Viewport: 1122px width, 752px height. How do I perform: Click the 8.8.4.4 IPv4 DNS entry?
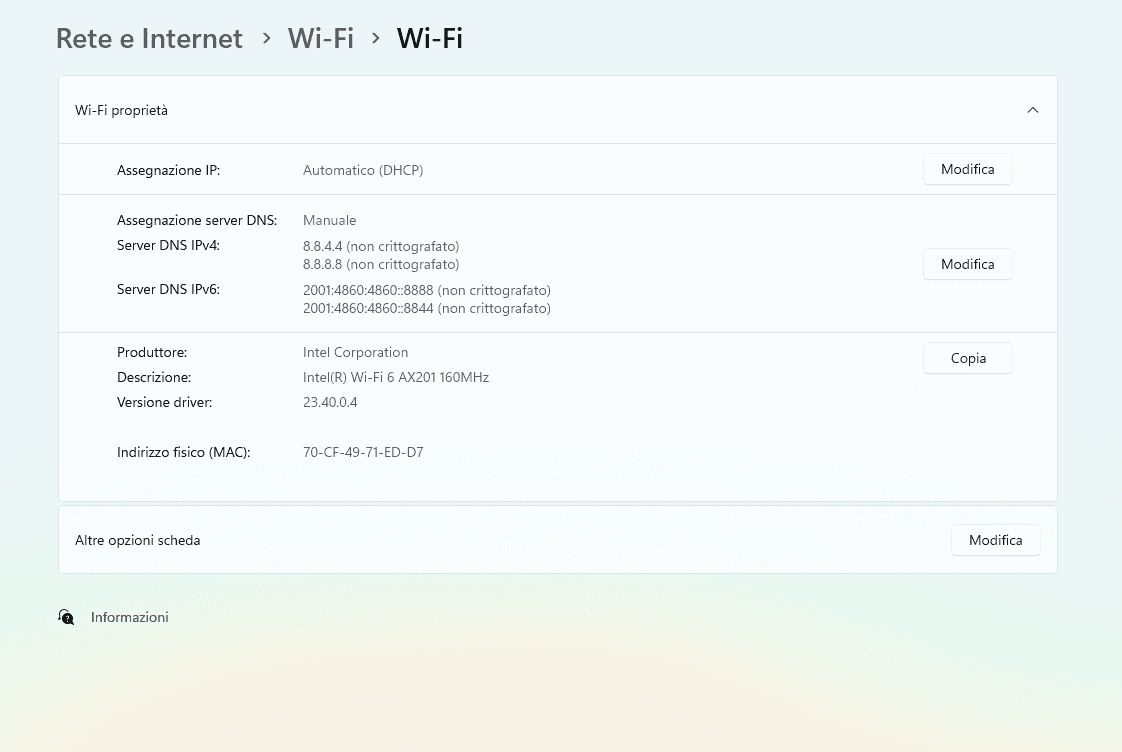(381, 246)
